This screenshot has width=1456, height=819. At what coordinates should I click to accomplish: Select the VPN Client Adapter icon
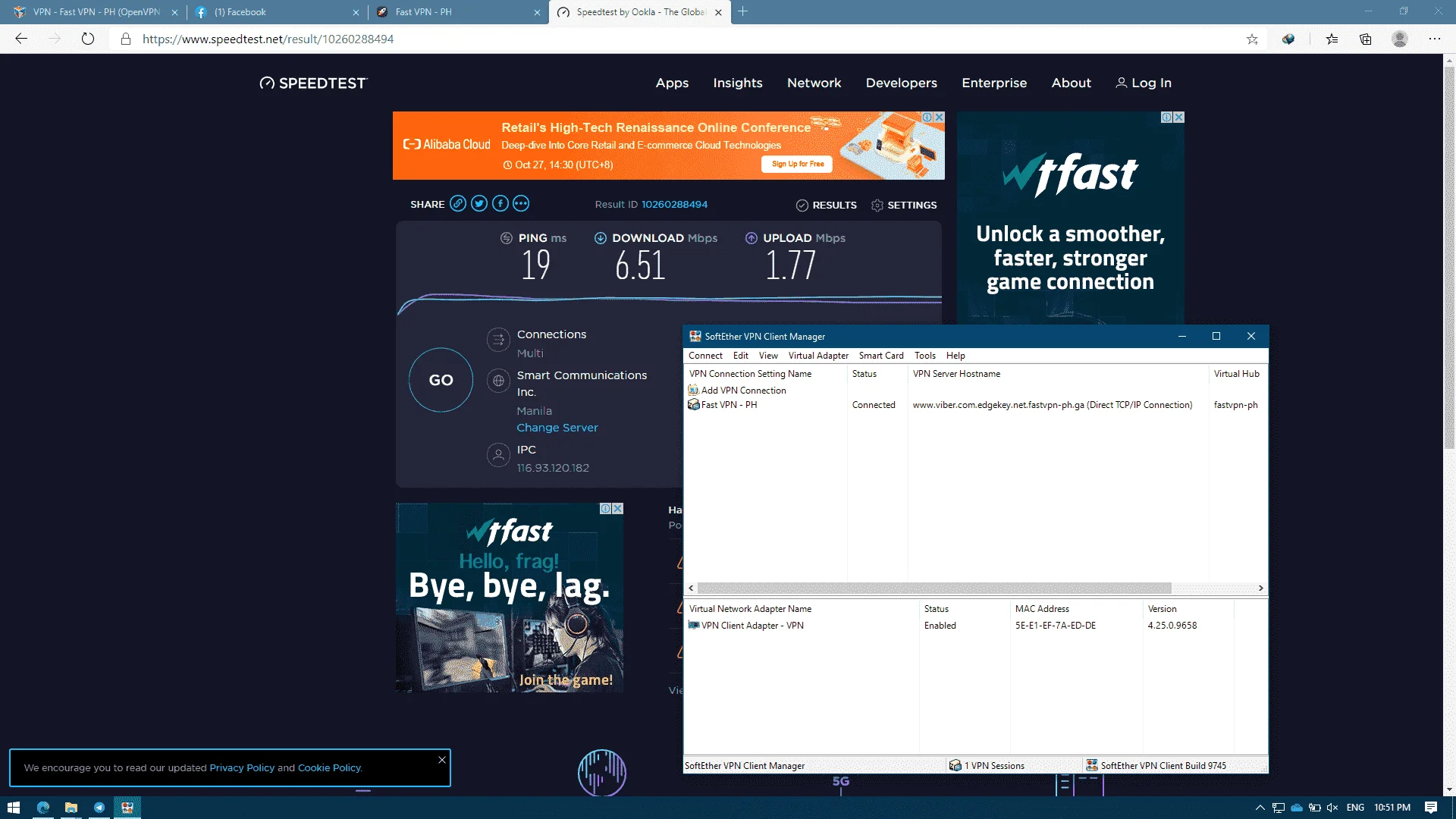(693, 625)
